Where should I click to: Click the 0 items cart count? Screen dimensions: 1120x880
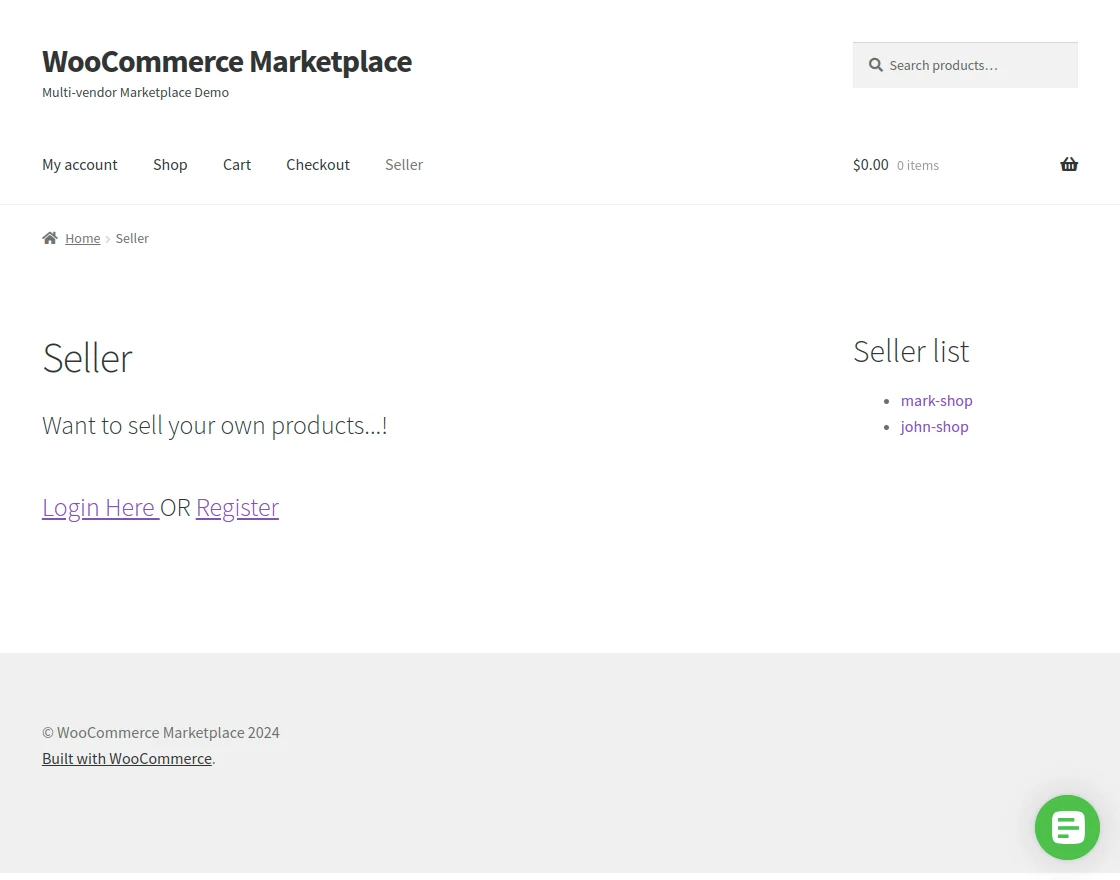(917, 166)
